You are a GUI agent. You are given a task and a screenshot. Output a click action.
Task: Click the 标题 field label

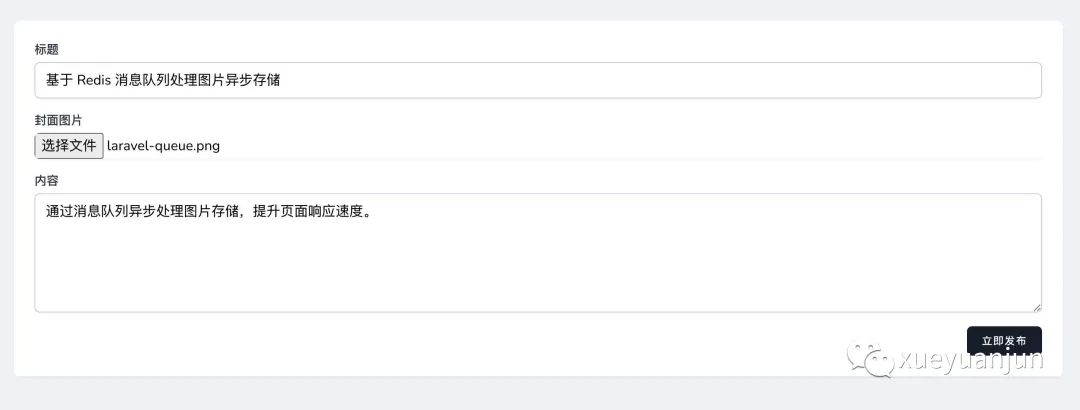(x=47, y=49)
